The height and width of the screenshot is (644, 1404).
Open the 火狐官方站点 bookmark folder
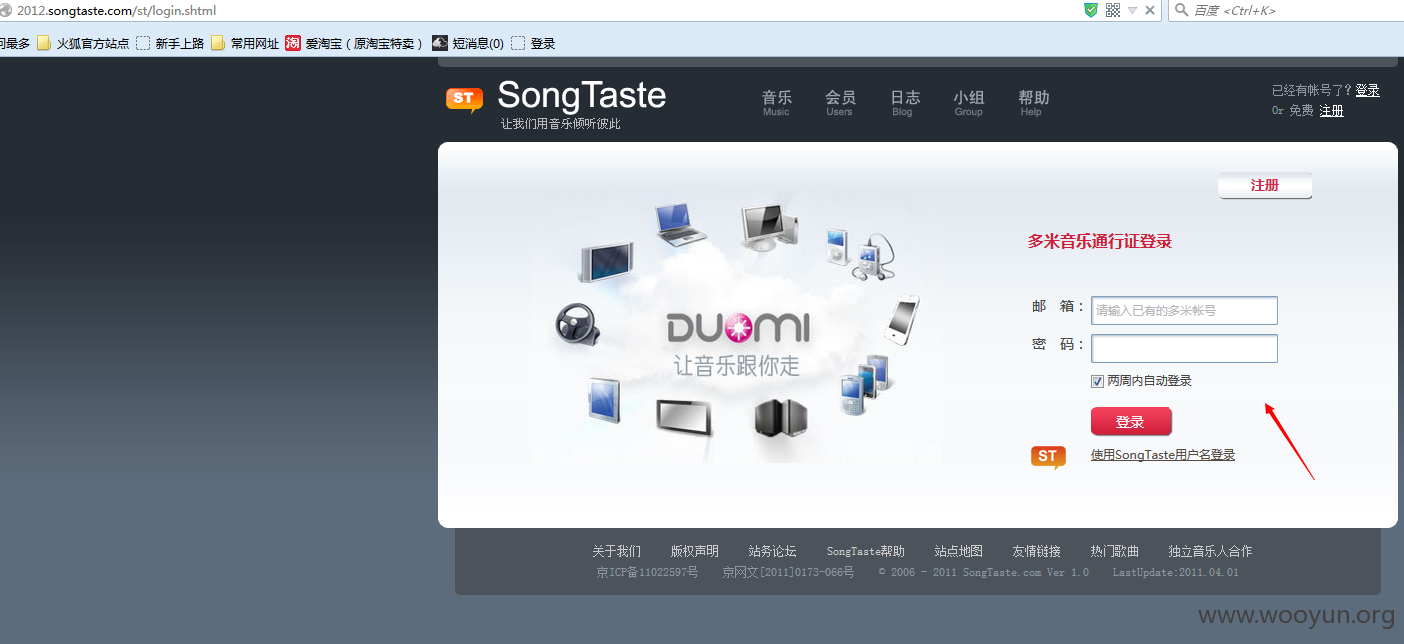(84, 43)
